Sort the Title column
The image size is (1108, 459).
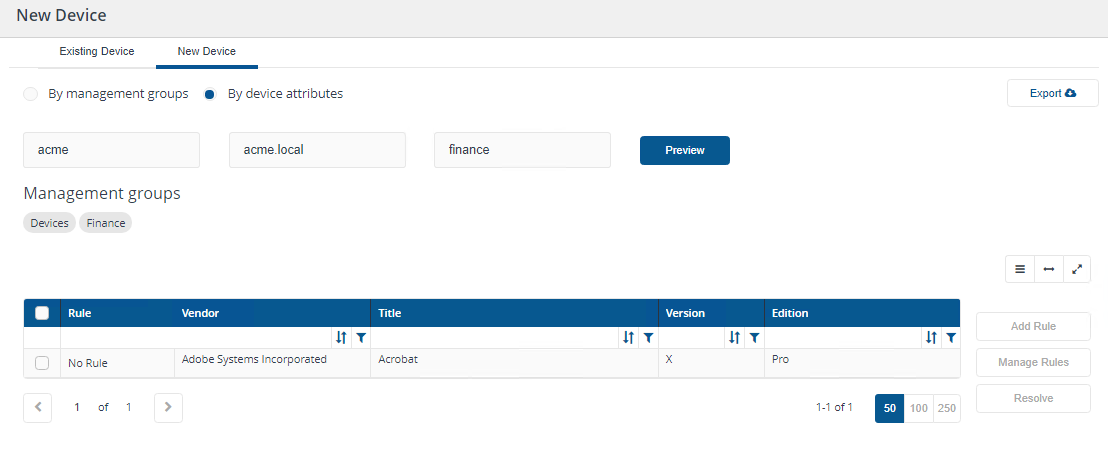click(x=628, y=338)
